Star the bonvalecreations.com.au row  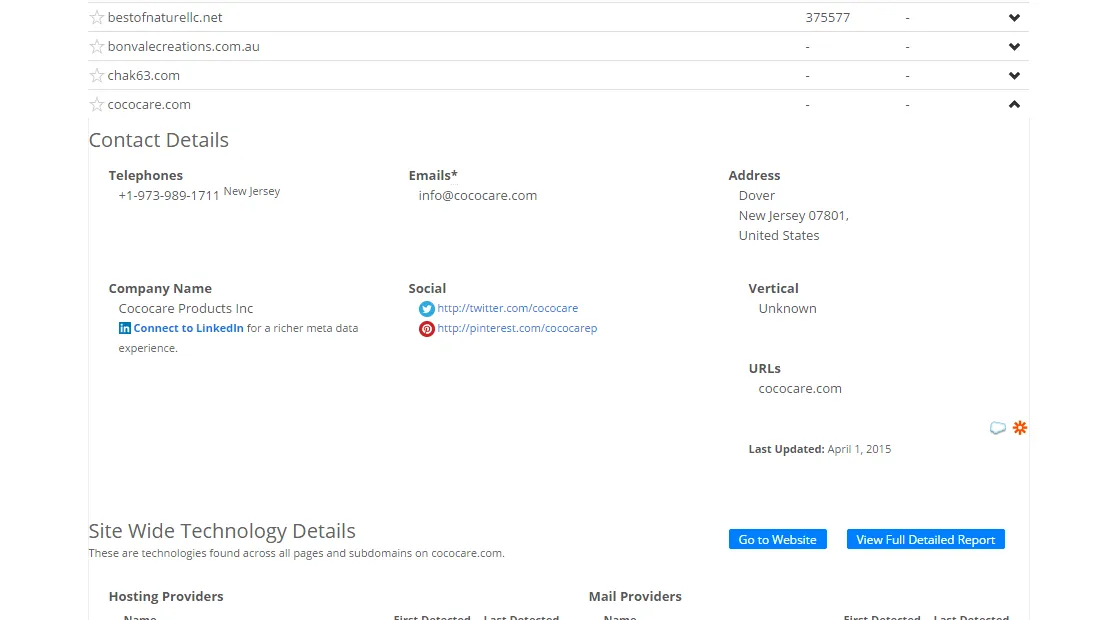click(x=97, y=46)
